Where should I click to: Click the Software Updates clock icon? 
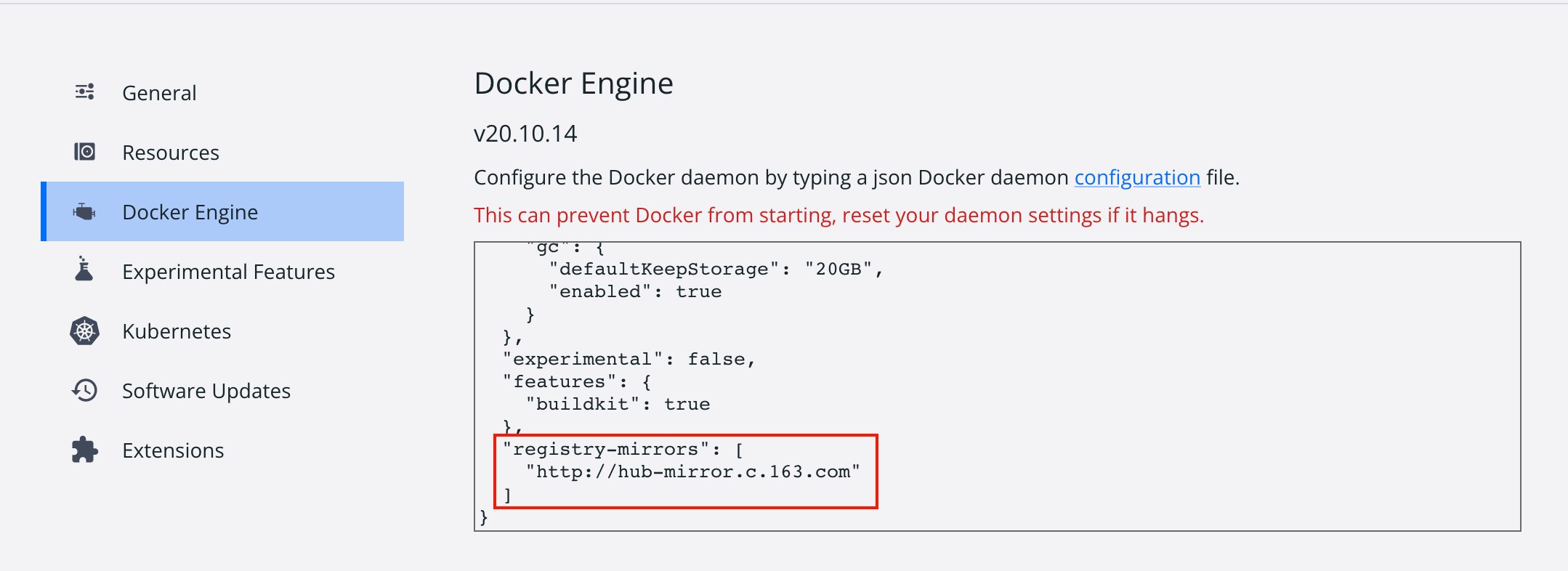pyautogui.click(x=84, y=390)
